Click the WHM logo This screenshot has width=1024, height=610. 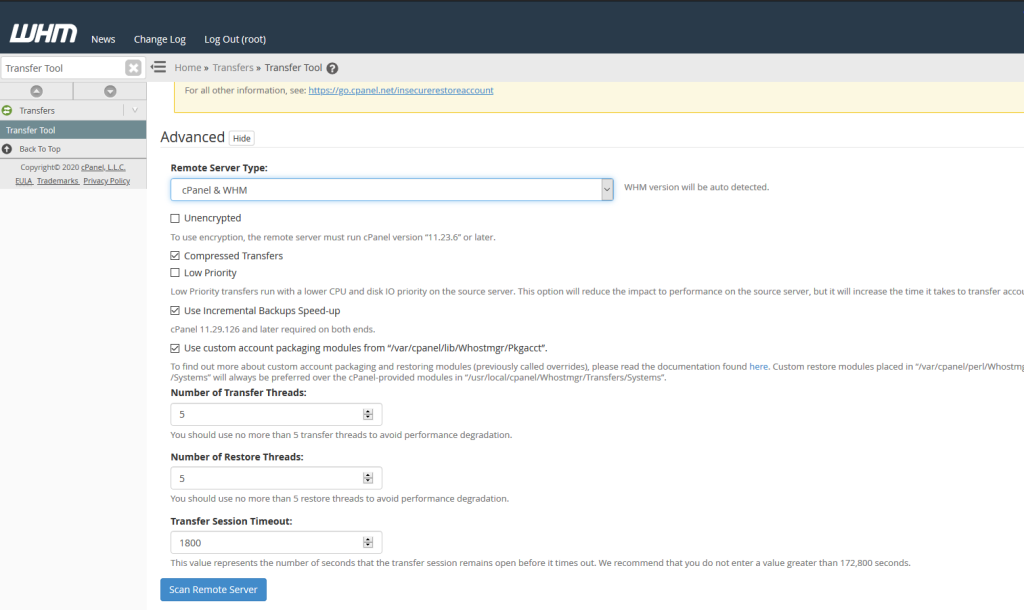pyautogui.click(x=43, y=34)
